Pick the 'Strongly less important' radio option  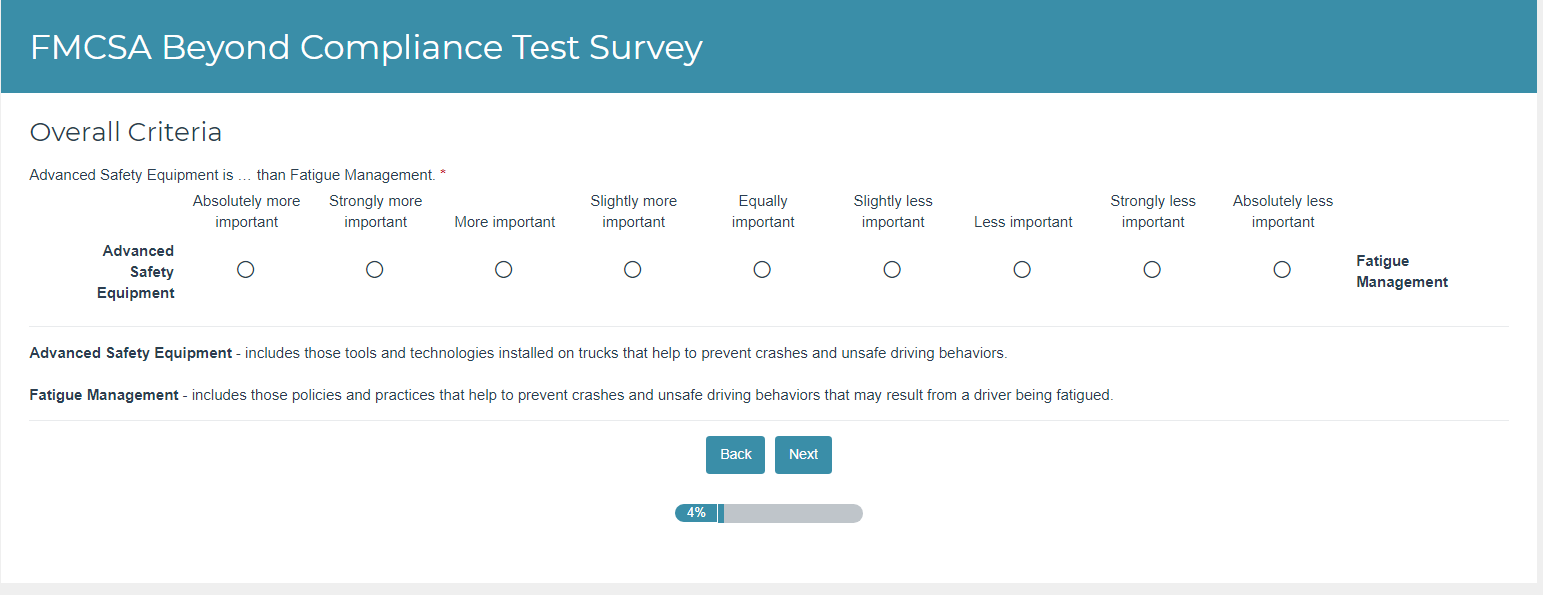point(1152,270)
